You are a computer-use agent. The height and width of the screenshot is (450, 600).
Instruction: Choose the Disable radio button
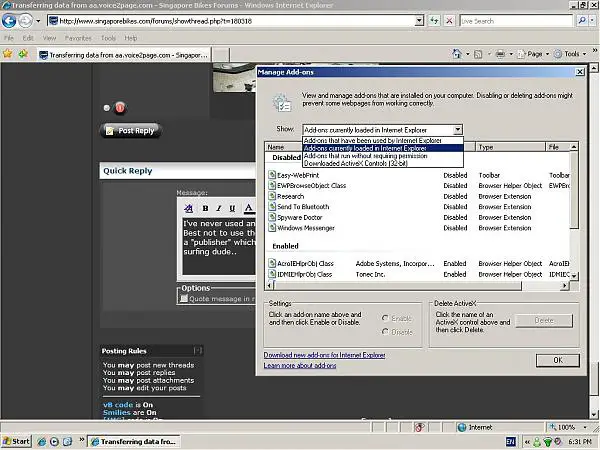pyautogui.click(x=385, y=332)
